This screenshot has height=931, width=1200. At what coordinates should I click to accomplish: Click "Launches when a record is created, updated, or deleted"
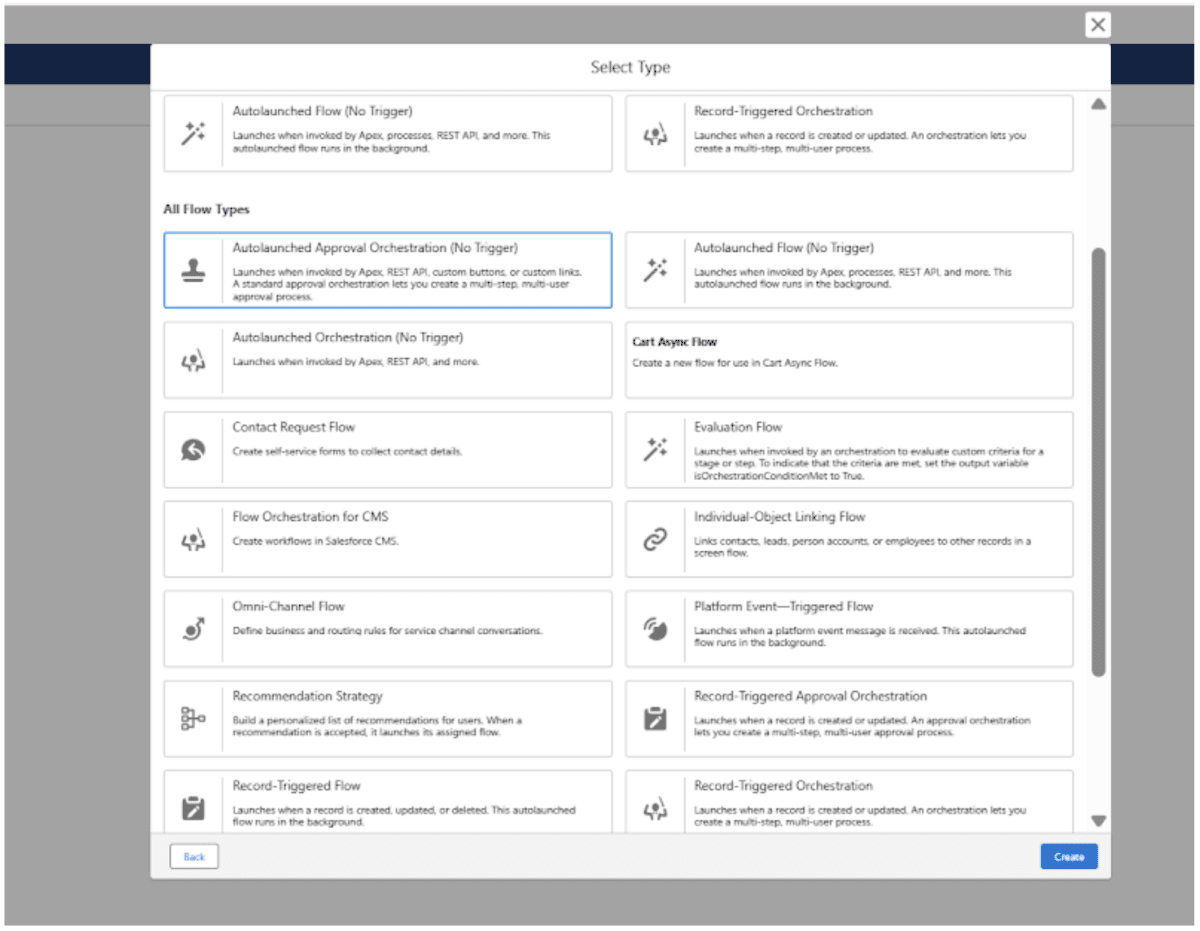(x=404, y=816)
